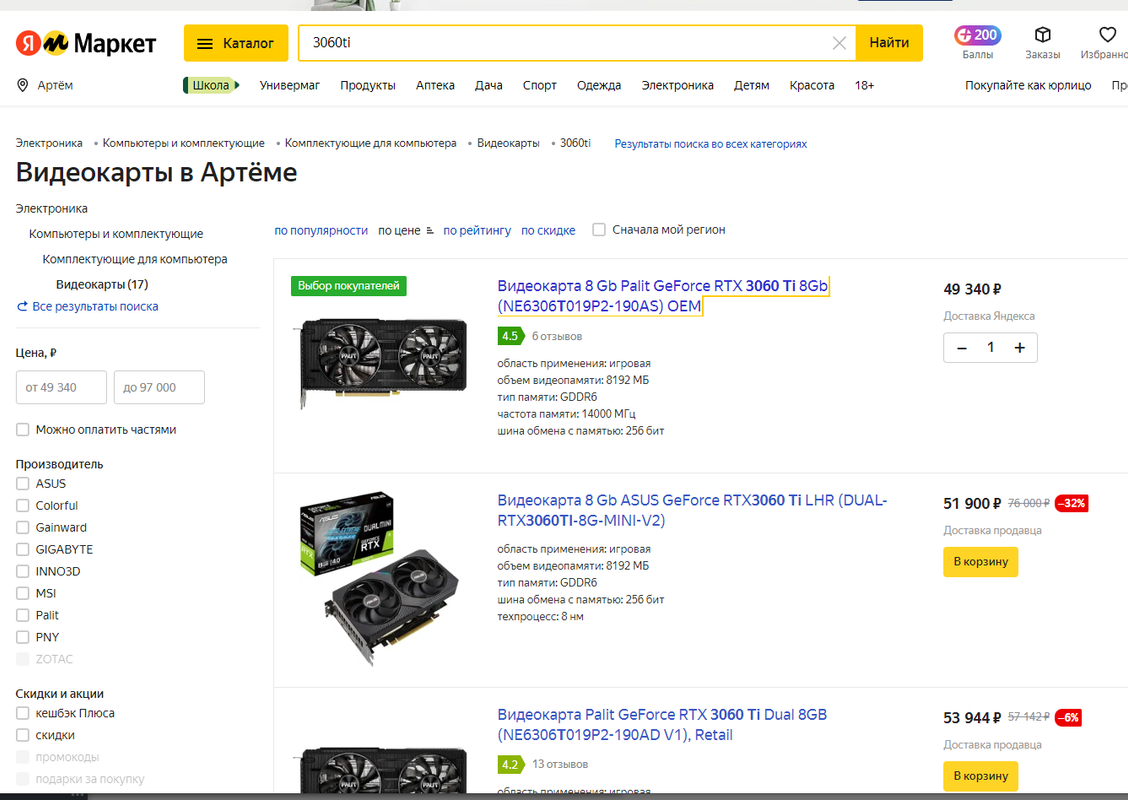
Task: Sort по популярности
Action: pyautogui.click(x=321, y=230)
